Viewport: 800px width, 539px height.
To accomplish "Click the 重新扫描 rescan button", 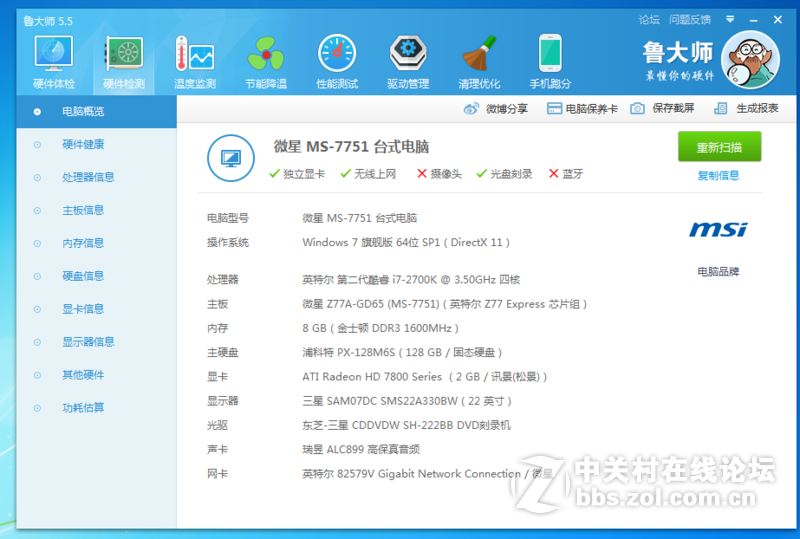I will pos(719,147).
